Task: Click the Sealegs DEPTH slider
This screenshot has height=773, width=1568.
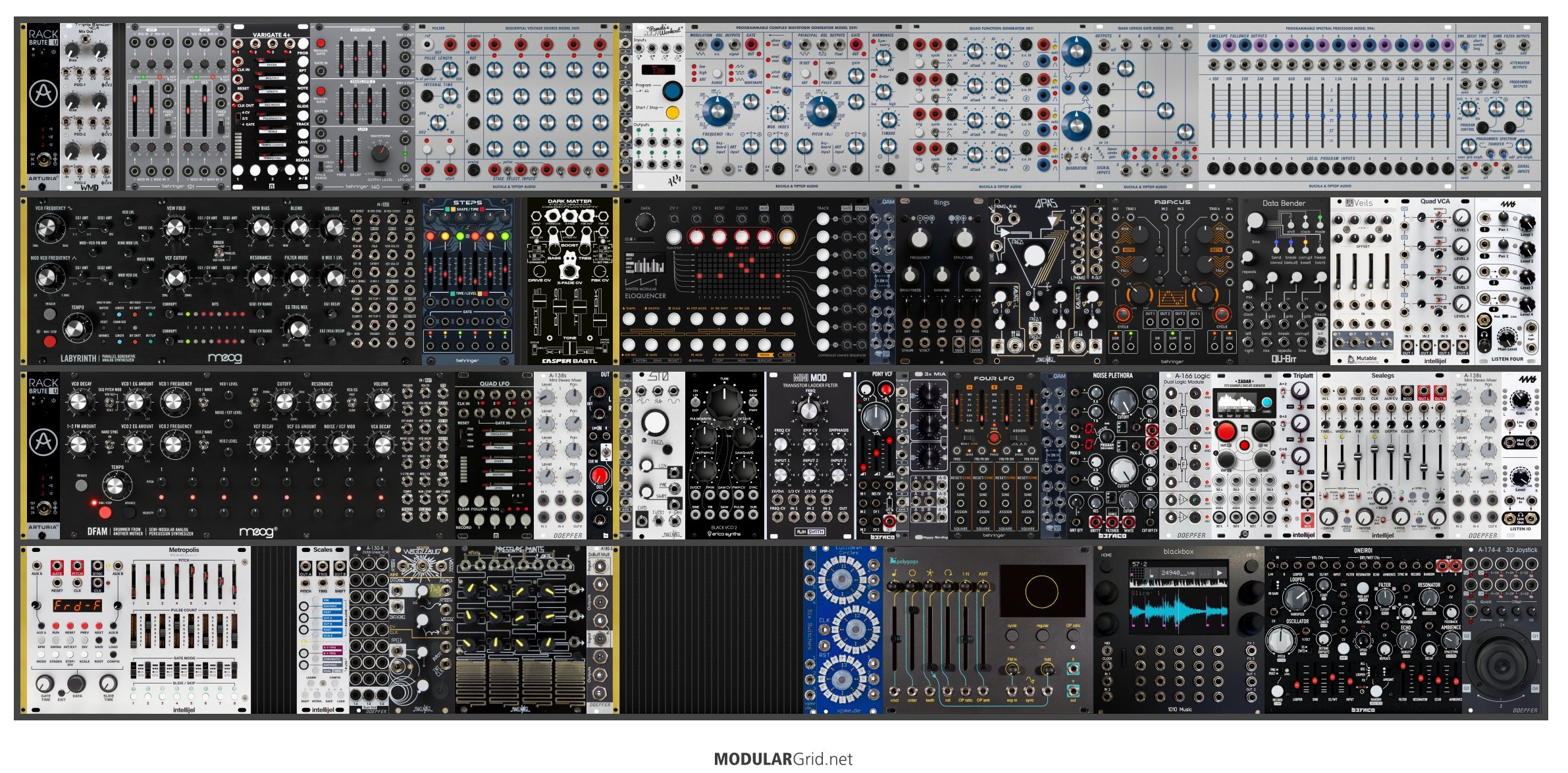Action: coord(1391,463)
